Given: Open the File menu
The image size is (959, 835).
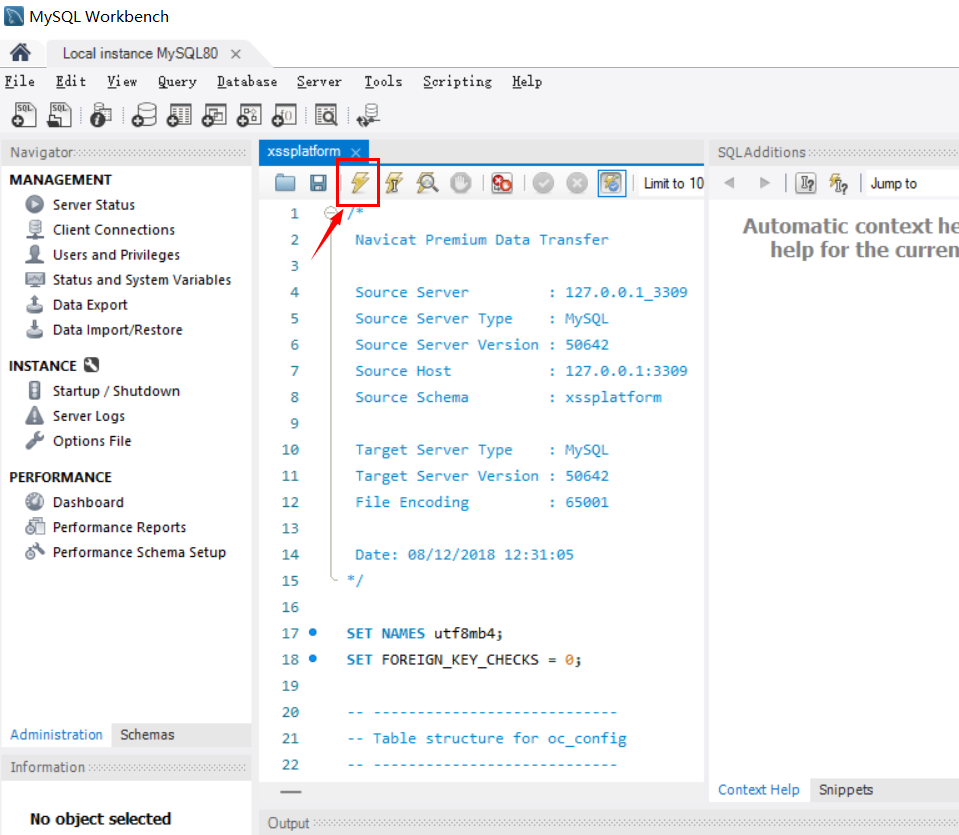Looking at the screenshot, I should click(20, 81).
